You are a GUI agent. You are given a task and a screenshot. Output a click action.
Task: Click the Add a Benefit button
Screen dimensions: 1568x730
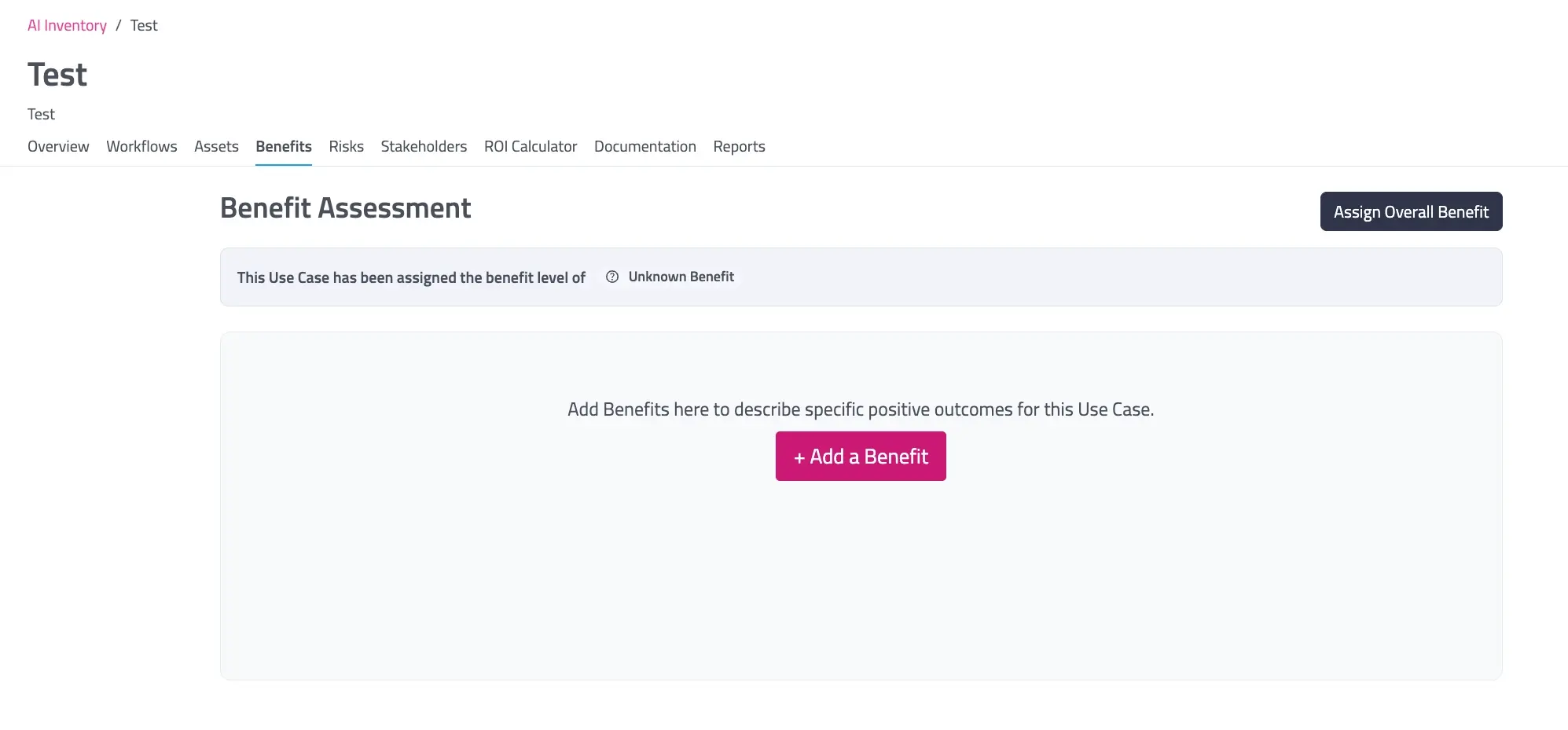861,456
